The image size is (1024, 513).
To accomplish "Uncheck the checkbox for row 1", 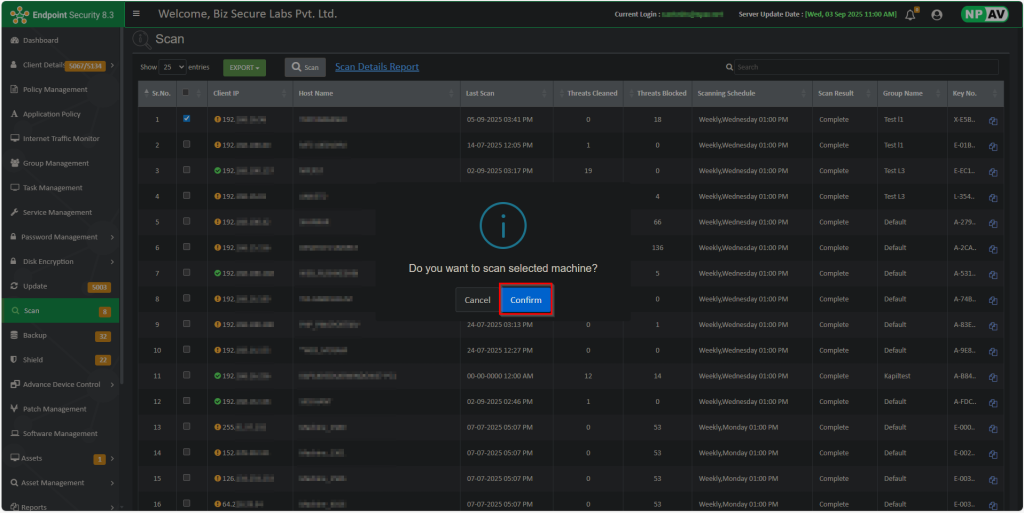I will point(187,119).
